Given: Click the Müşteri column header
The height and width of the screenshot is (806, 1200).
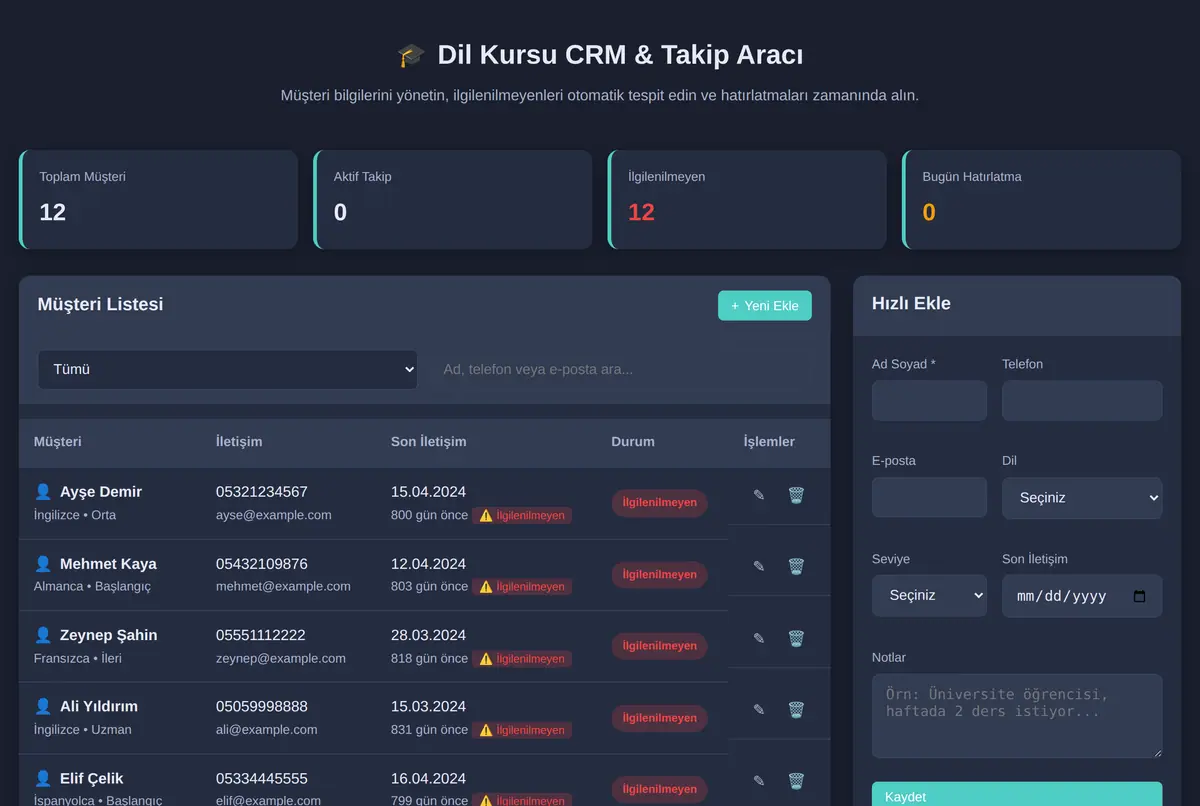Looking at the screenshot, I should [58, 442].
